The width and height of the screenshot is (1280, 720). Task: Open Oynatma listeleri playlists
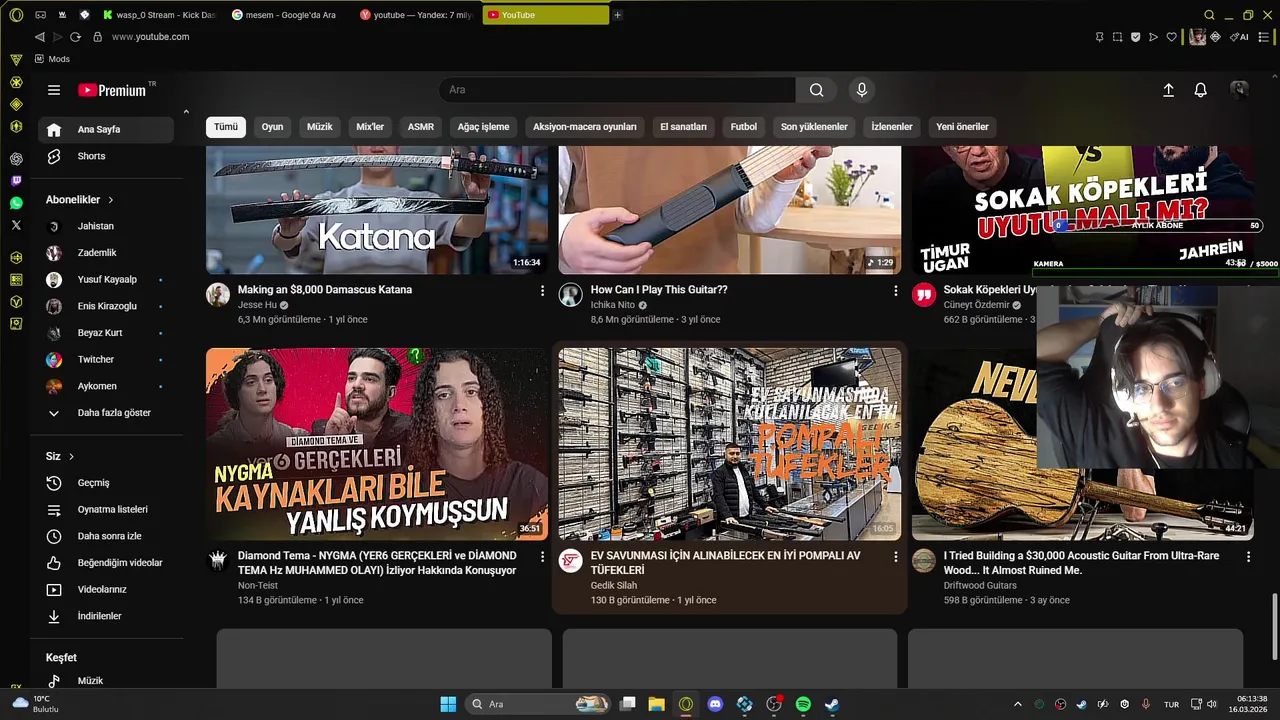pos(106,509)
